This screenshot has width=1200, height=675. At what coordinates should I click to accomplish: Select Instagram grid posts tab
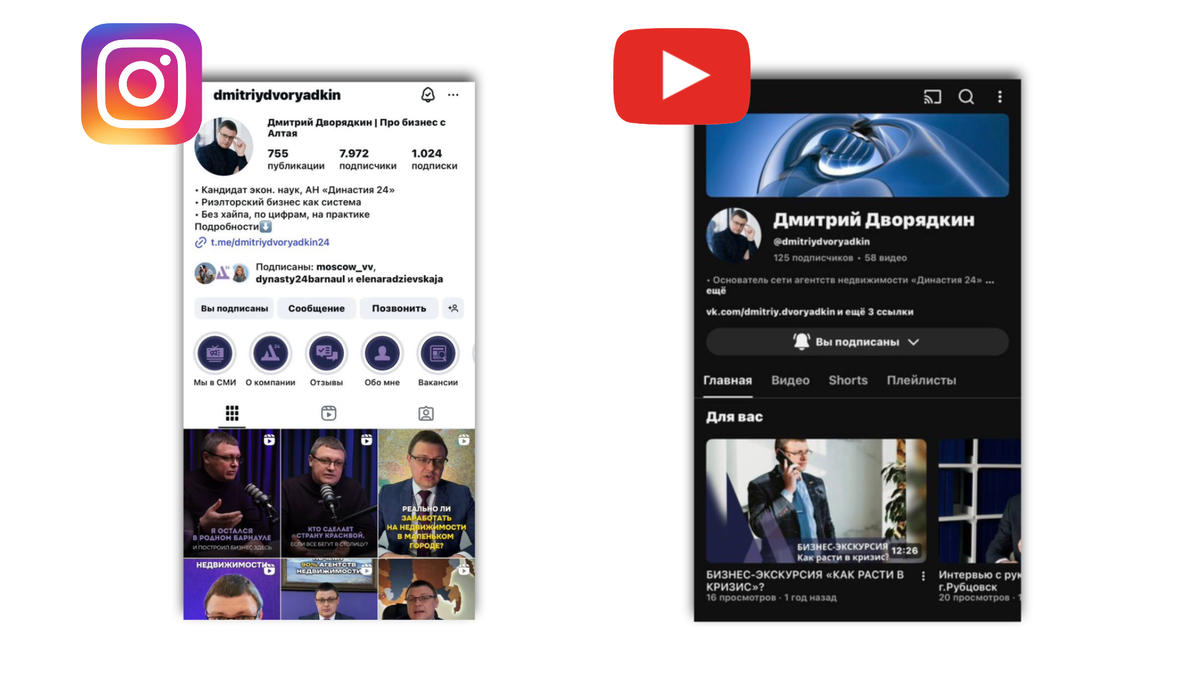(232, 413)
